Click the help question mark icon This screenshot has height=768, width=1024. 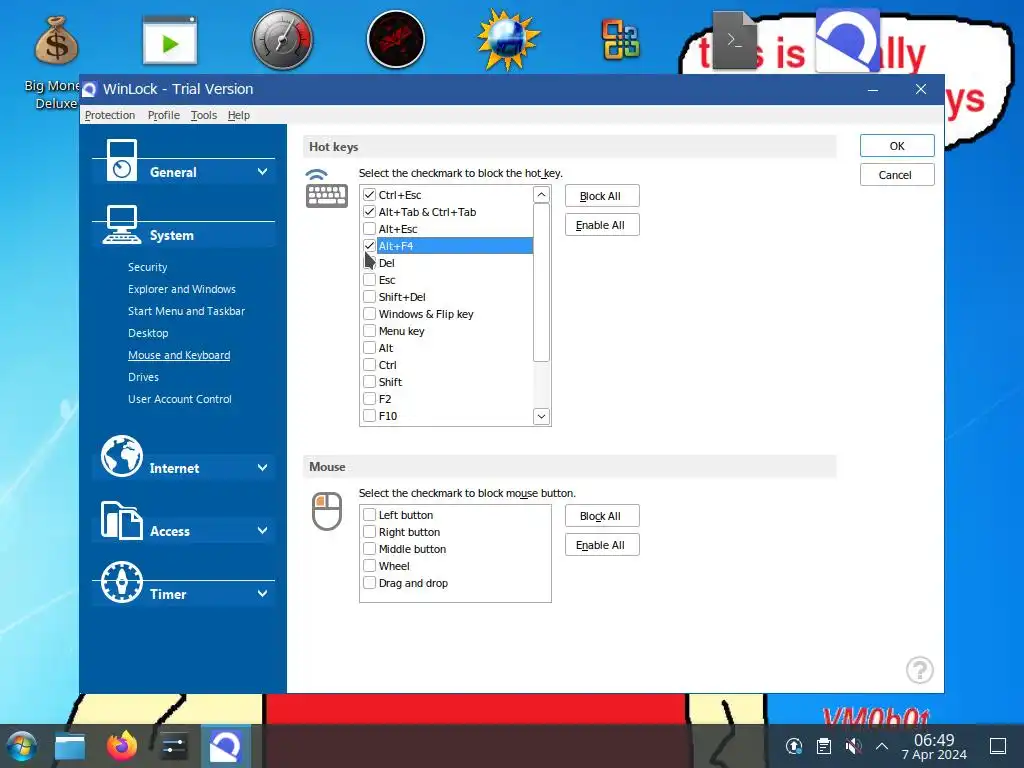pyautogui.click(x=920, y=670)
